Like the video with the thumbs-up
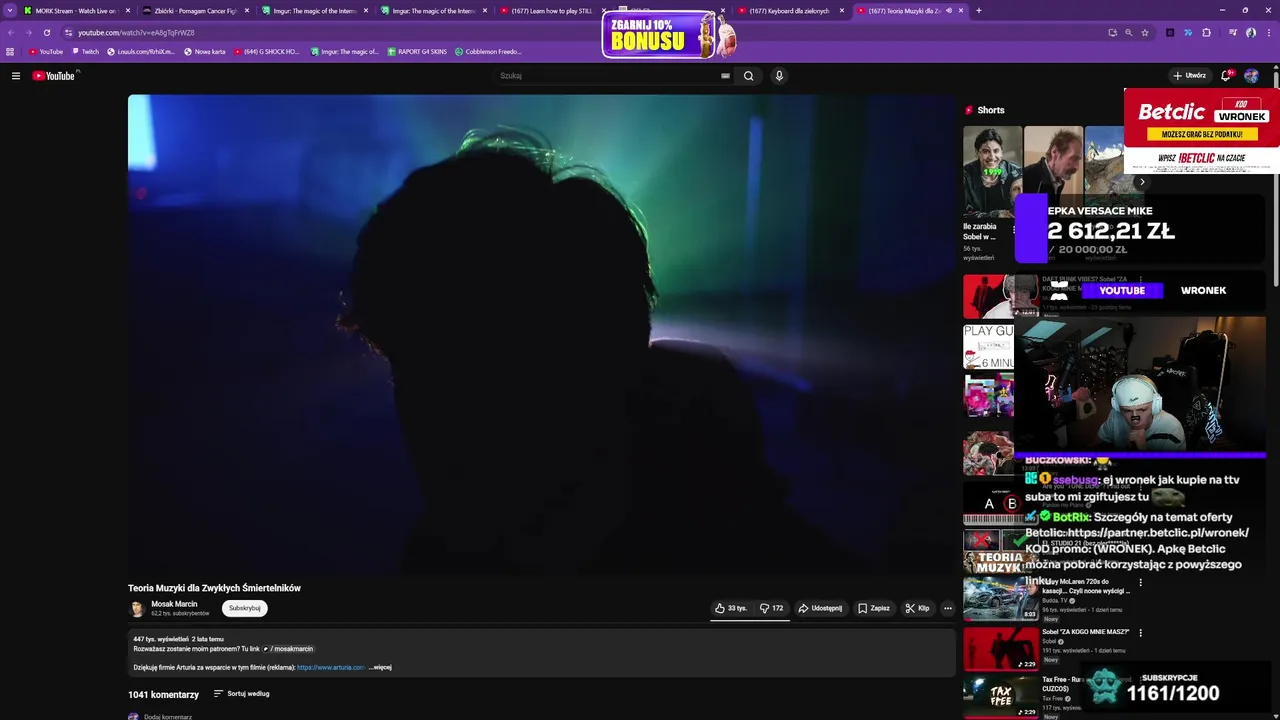 coord(731,608)
